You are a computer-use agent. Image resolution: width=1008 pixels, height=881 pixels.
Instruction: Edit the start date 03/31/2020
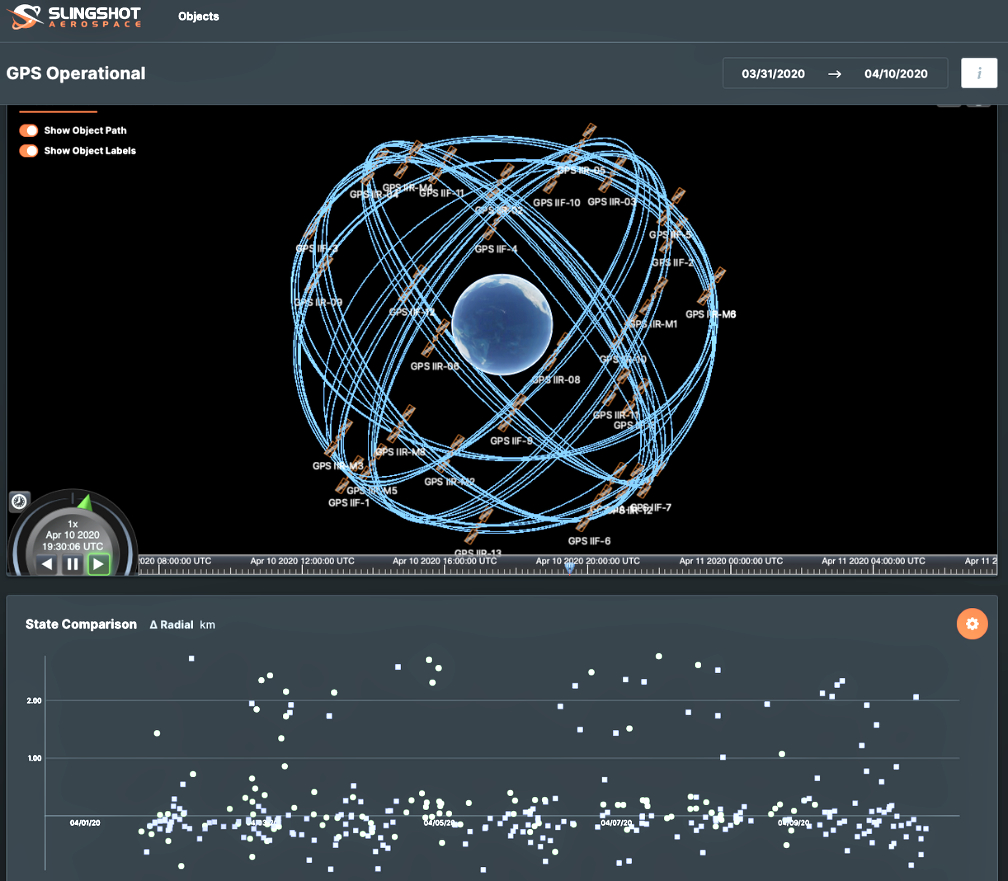[x=772, y=74]
